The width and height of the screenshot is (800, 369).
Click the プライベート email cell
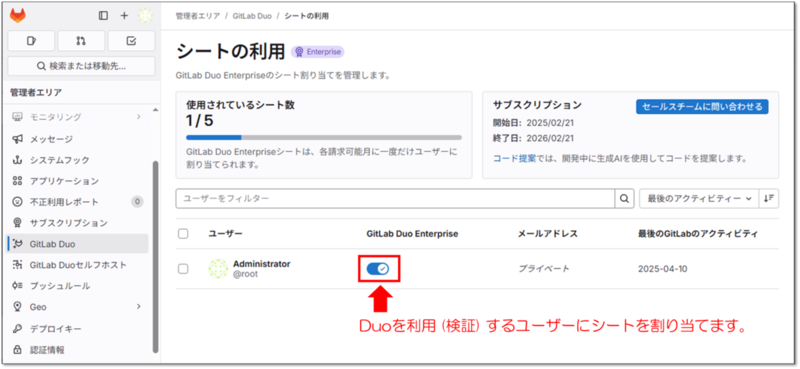(544, 268)
